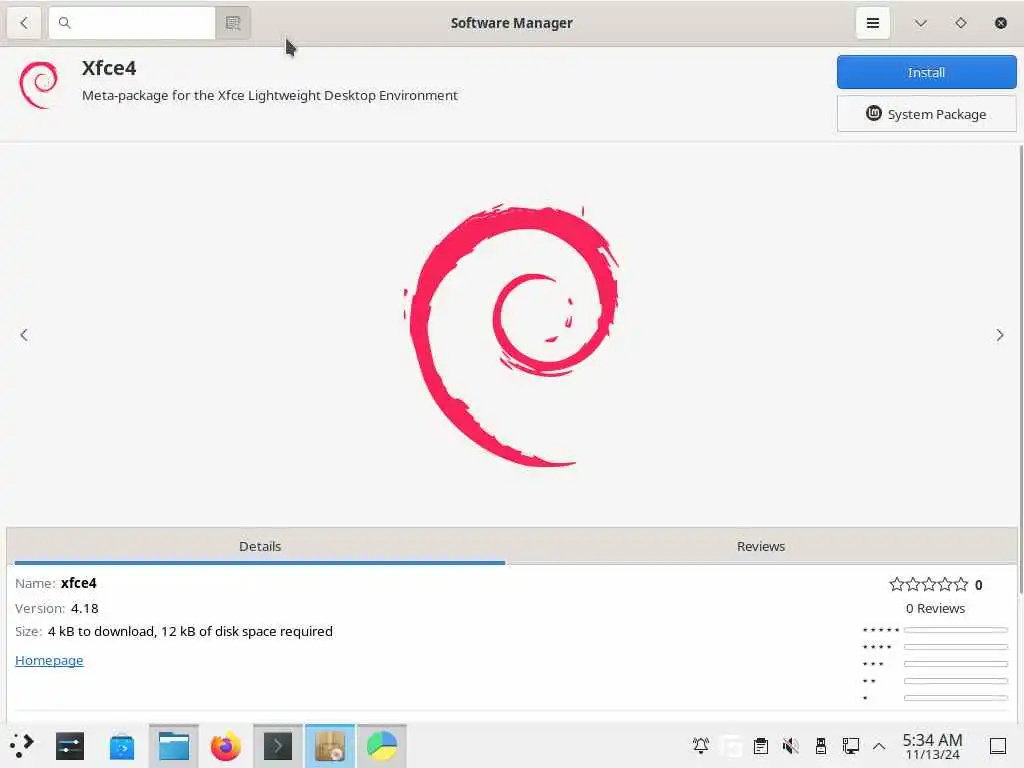The width and height of the screenshot is (1024, 768).
Task: Open the clock showing 5:34 AM
Action: click(x=932, y=746)
